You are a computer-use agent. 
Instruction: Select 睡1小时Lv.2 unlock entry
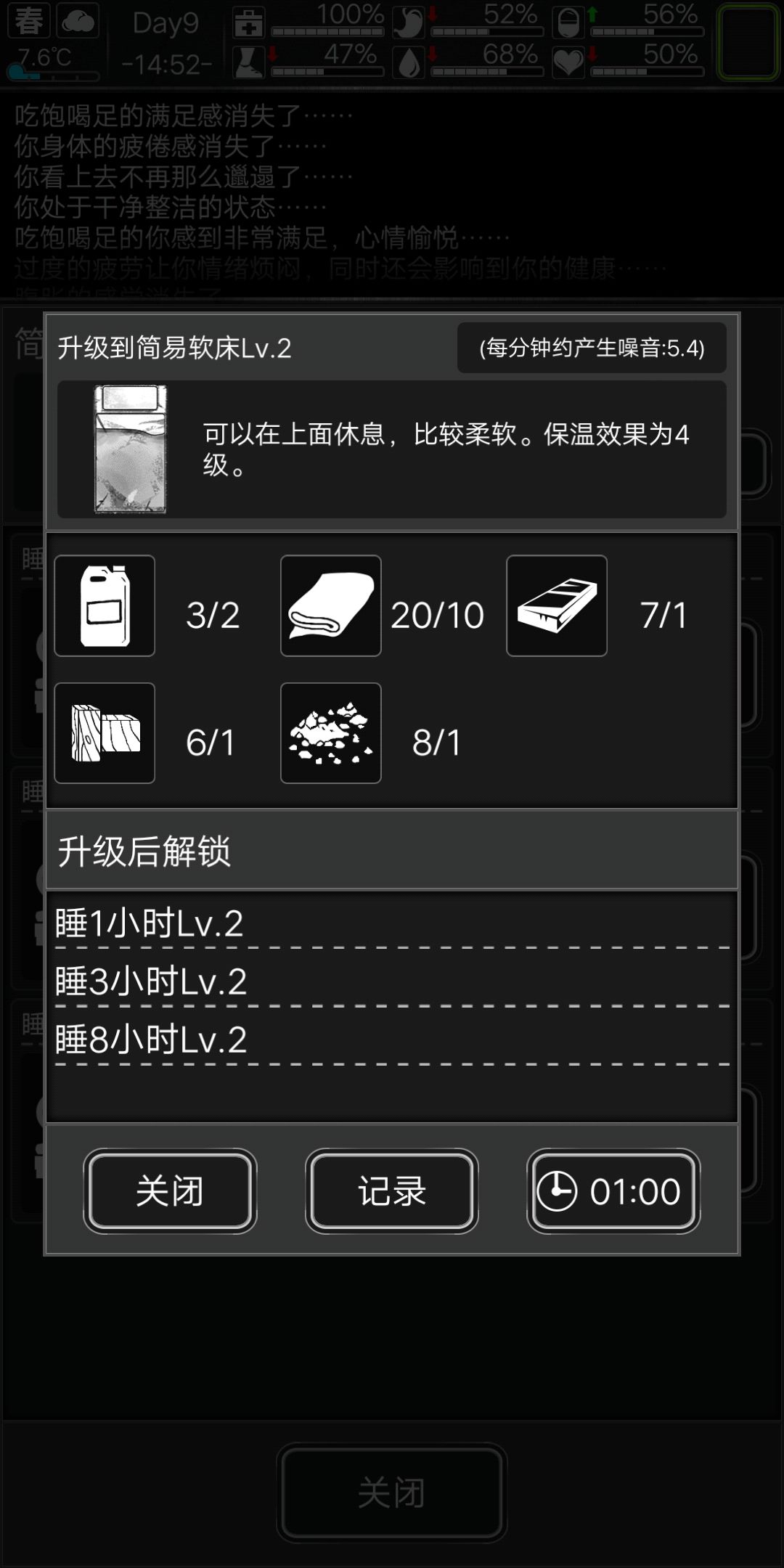pyautogui.click(x=392, y=923)
